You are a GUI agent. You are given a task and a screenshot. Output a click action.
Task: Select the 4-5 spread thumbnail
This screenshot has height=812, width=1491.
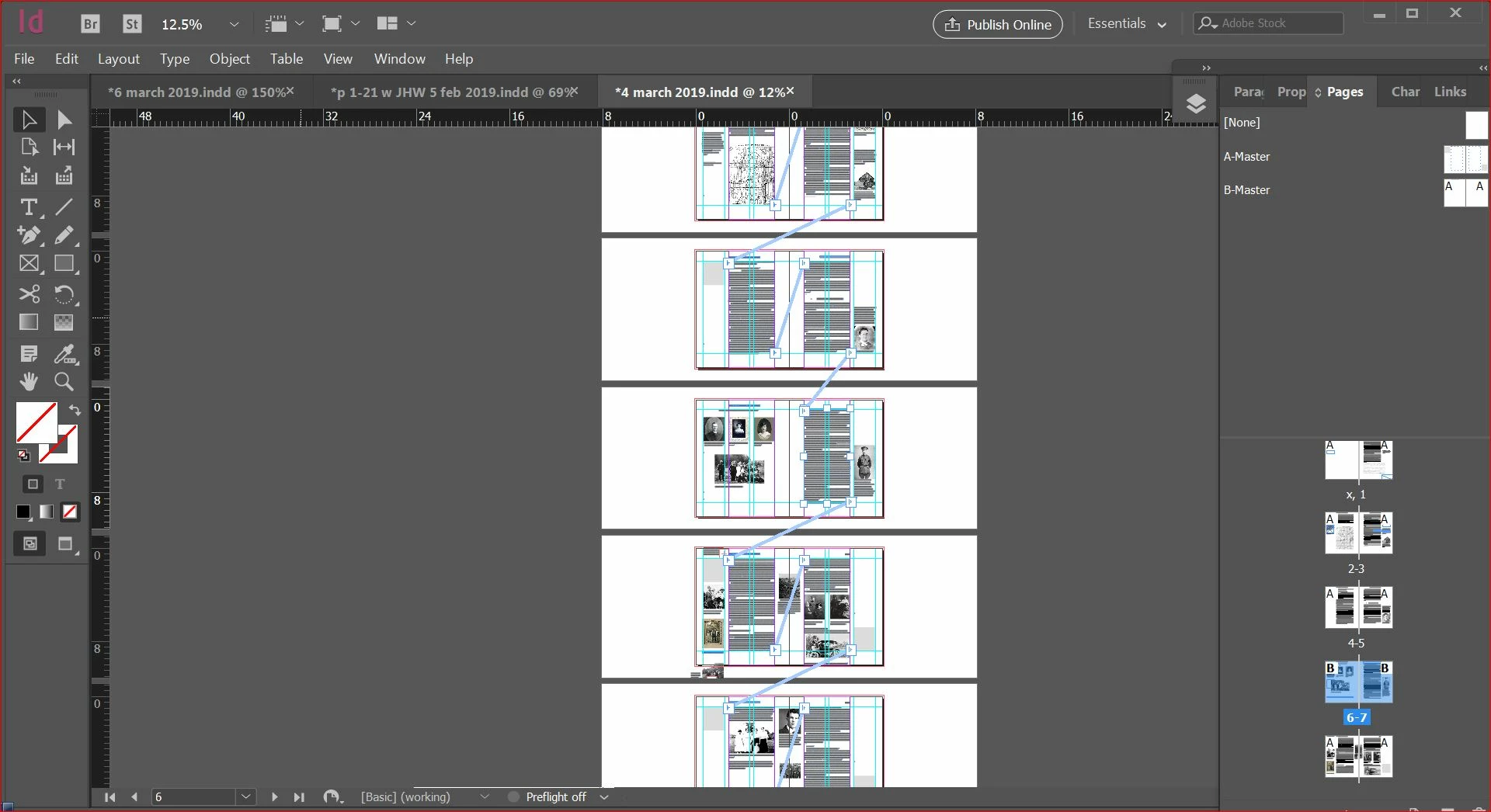point(1358,607)
